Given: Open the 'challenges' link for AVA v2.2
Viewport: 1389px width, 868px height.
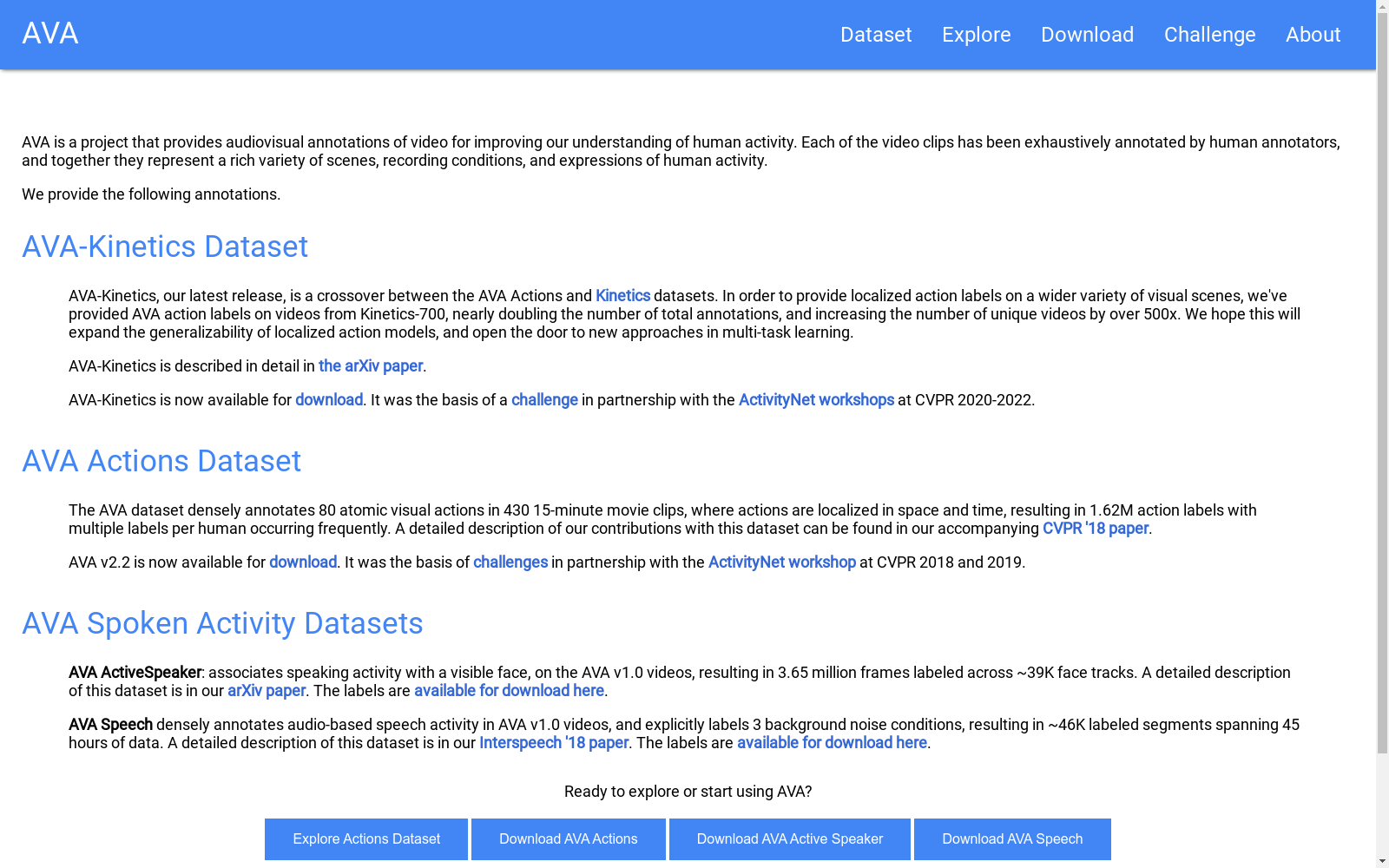Looking at the screenshot, I should (x=510, y=562).
